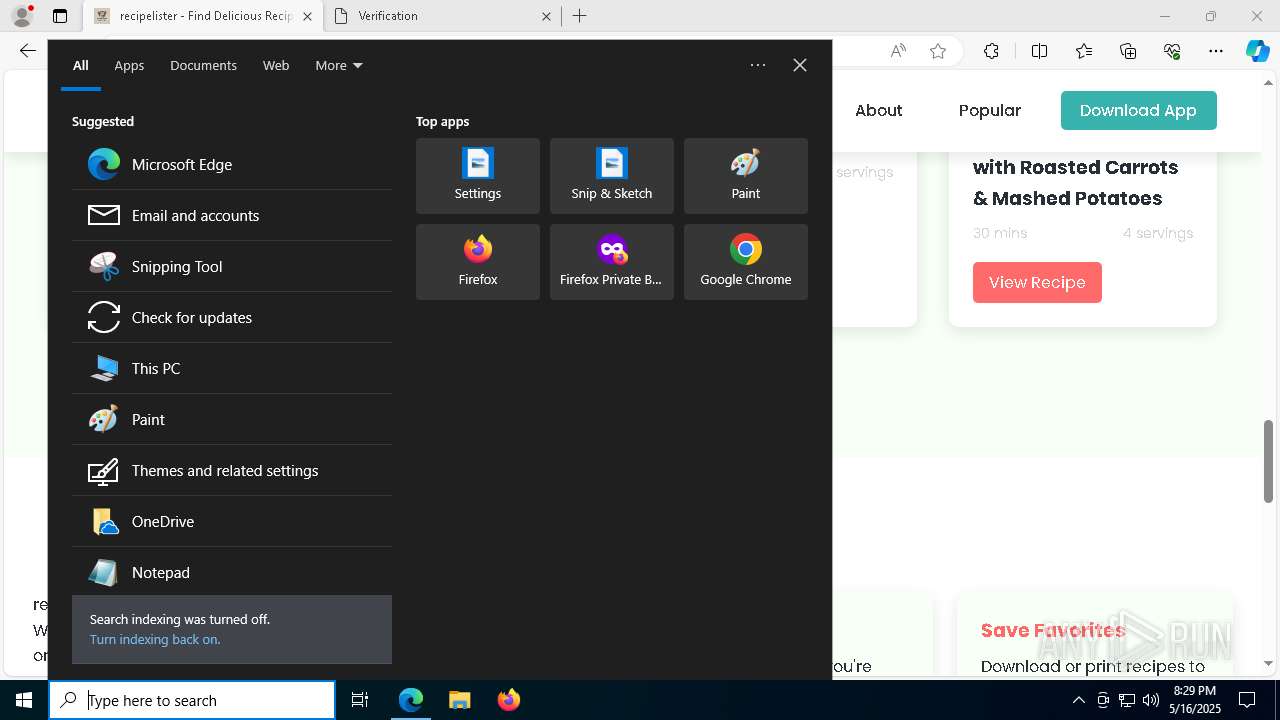Launch Firefox Private Browsing tile
1280x720 pixels.
[x=612, y=262]
